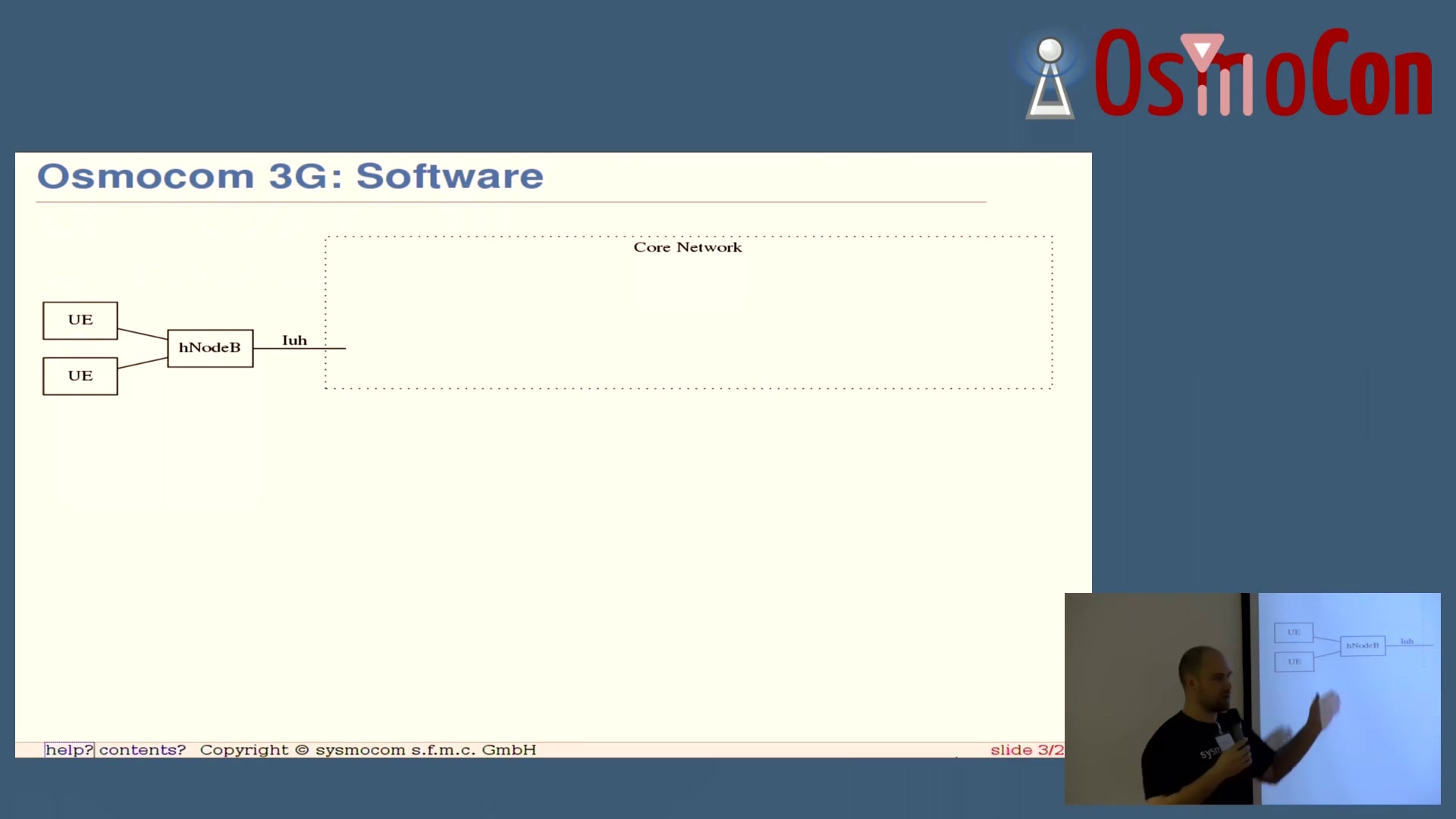The image size is (1456, 819).
Task: Click the speaker camera video inset
Action: point(1252,698)
